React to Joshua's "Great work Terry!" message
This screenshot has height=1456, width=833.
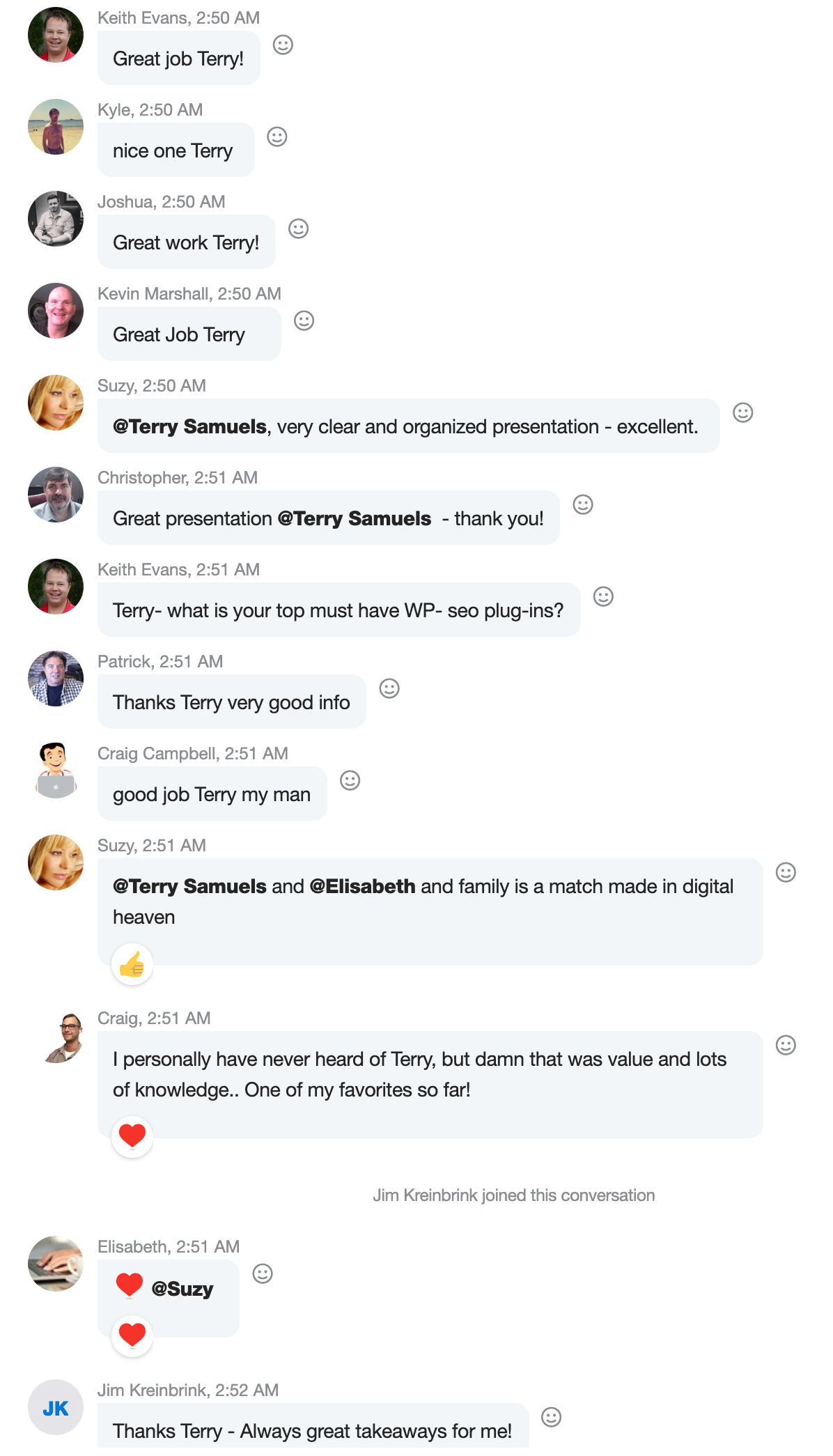tap(298, 229)
